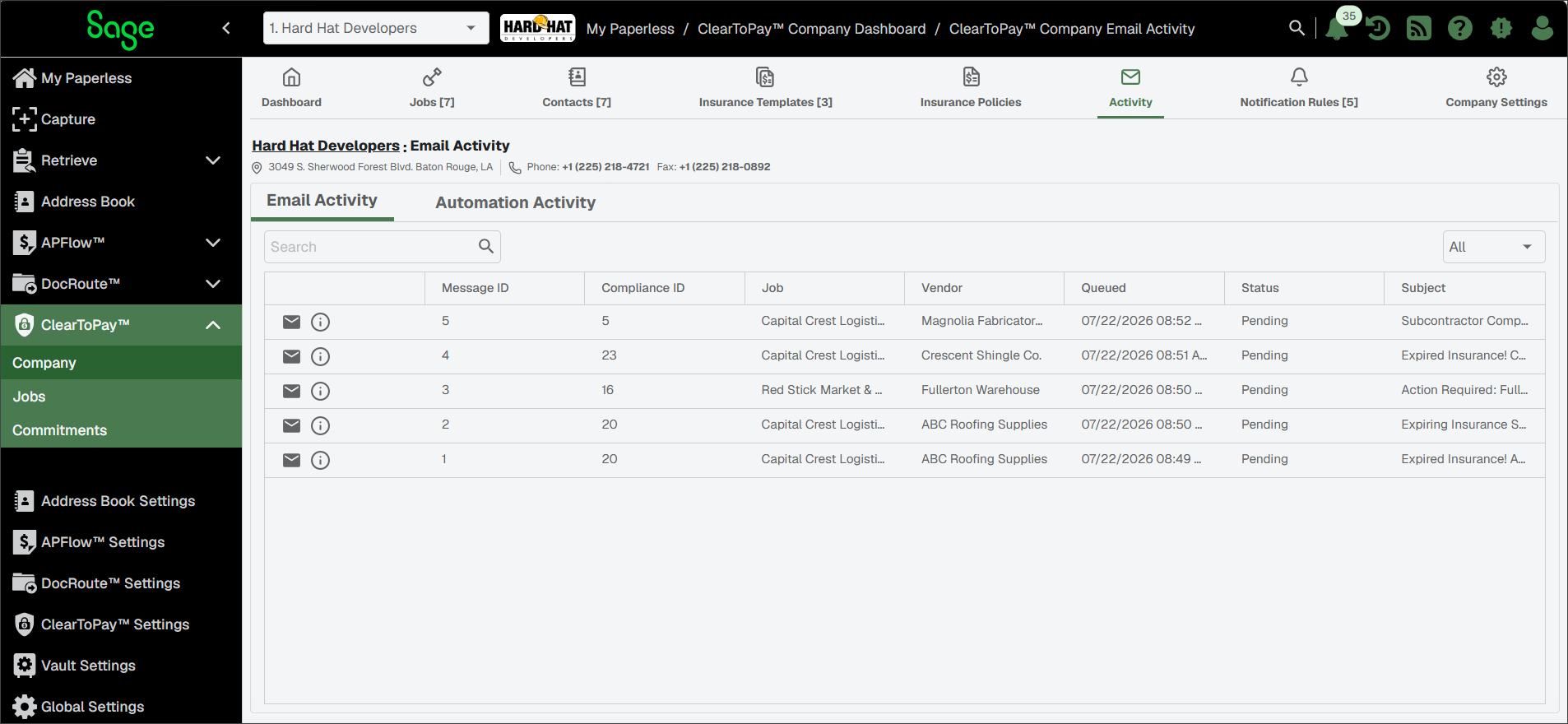Image resolution: width=1568 pixels, height=724 pixels.
Task: Select the Email Activity sub-tab
Action: point(322,201)
